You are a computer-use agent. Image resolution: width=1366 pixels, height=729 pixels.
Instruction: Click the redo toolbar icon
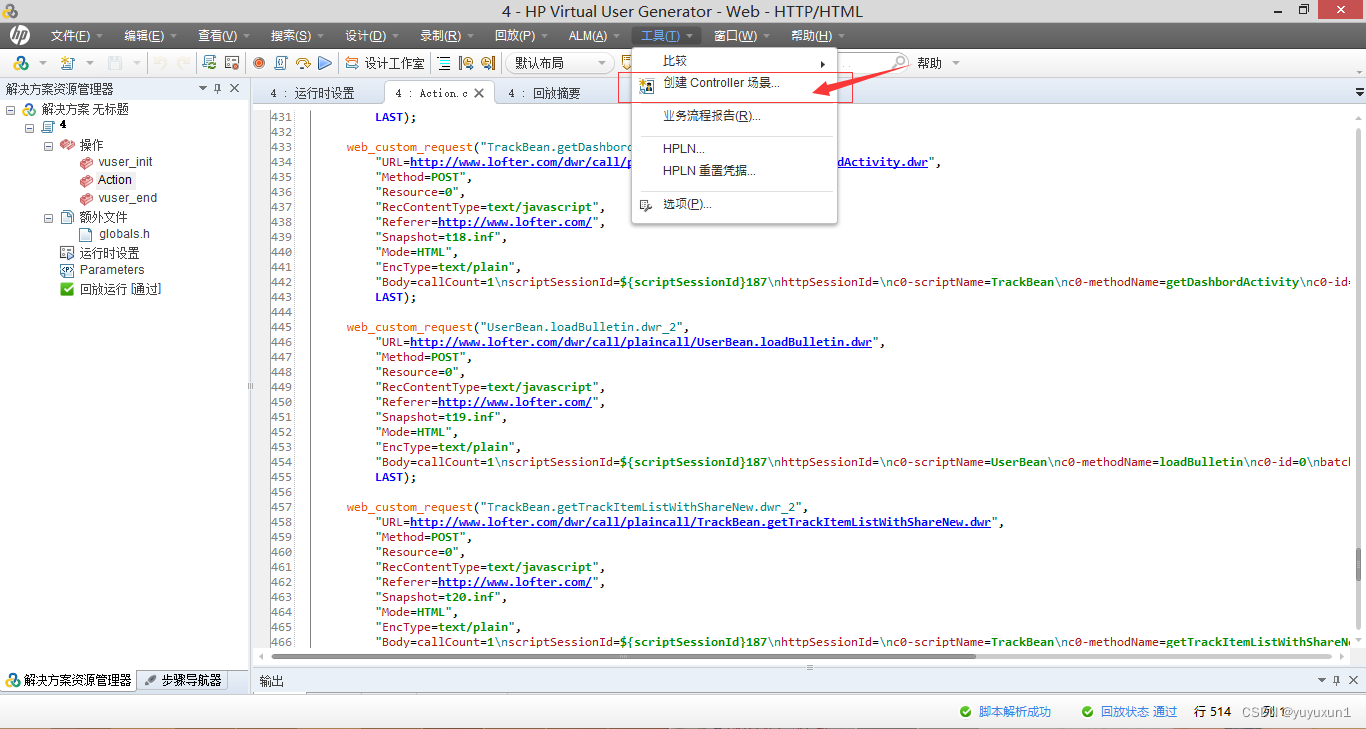coord(183,63)
